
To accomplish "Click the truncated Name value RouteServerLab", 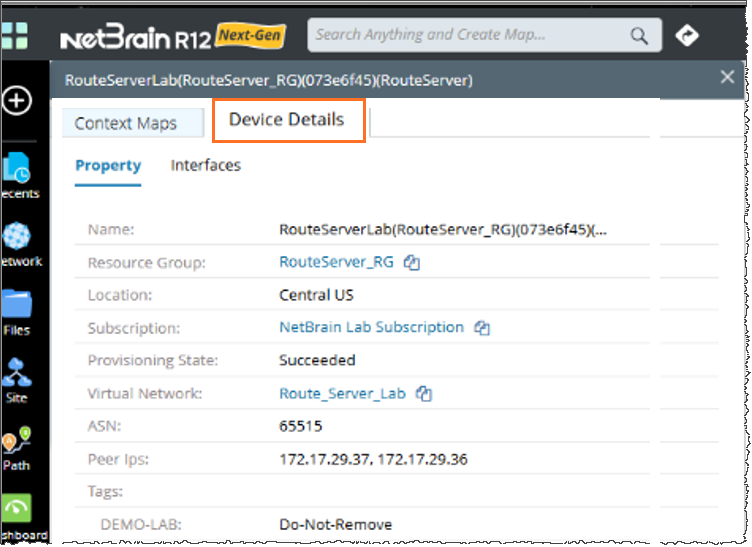I will [x=443, y=230].
